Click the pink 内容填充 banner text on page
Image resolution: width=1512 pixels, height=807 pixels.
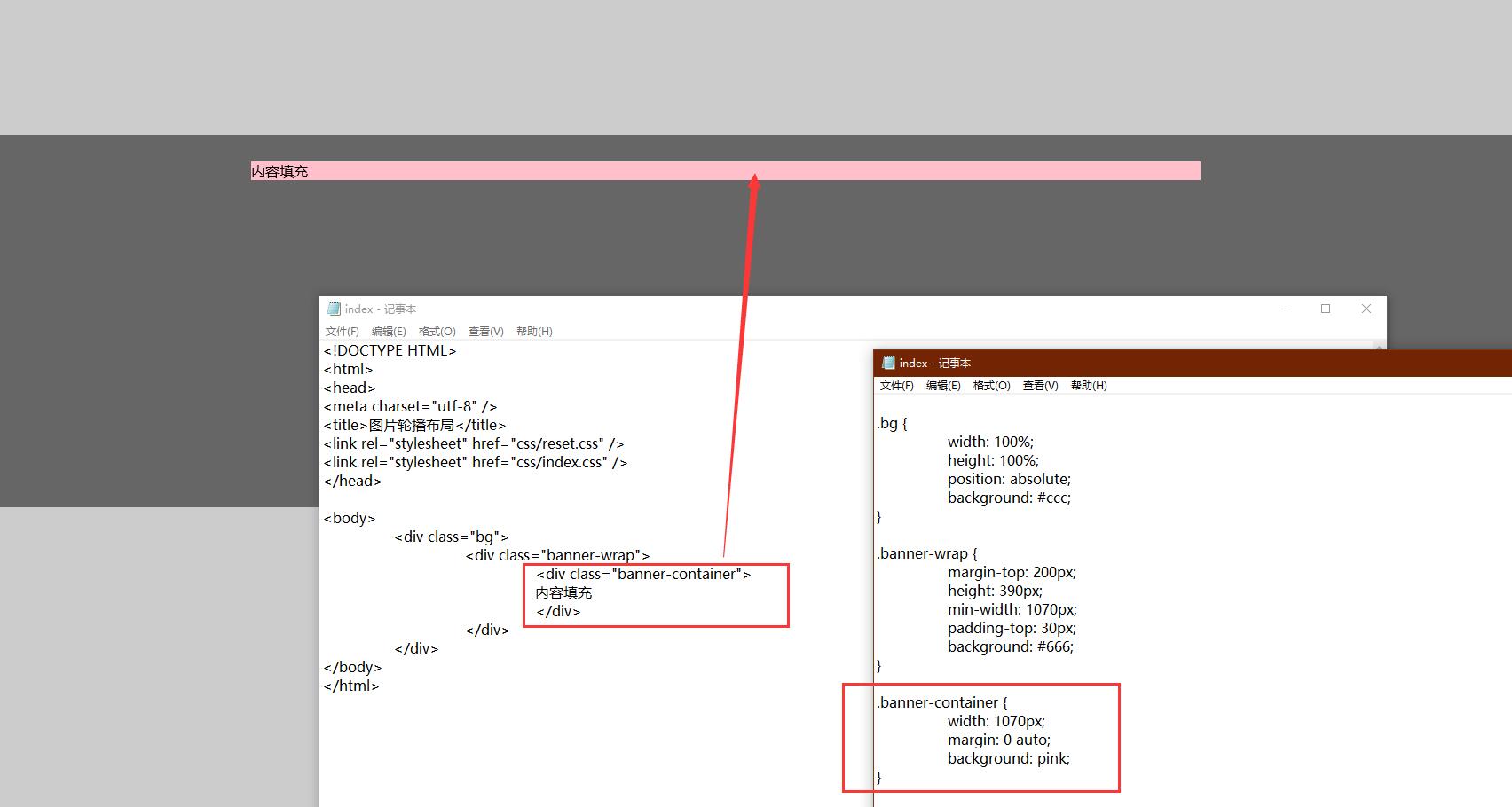tap(280, 171)
